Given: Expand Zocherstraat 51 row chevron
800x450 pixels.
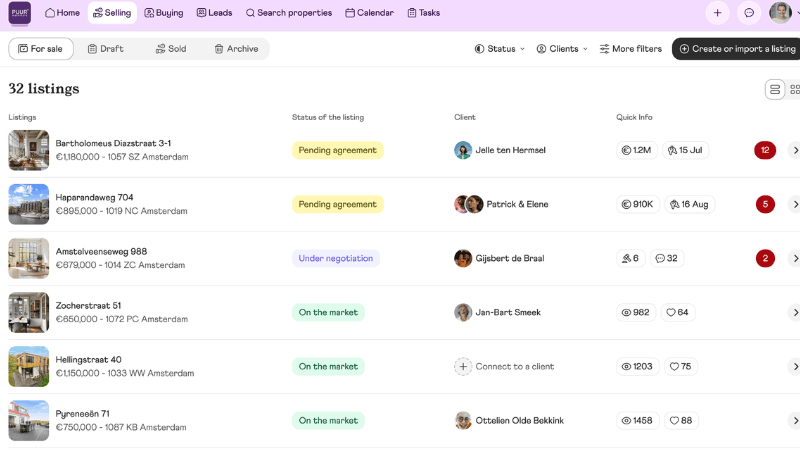Looking at the screenshot, I should pyautogui.click(x=794, y=312).
